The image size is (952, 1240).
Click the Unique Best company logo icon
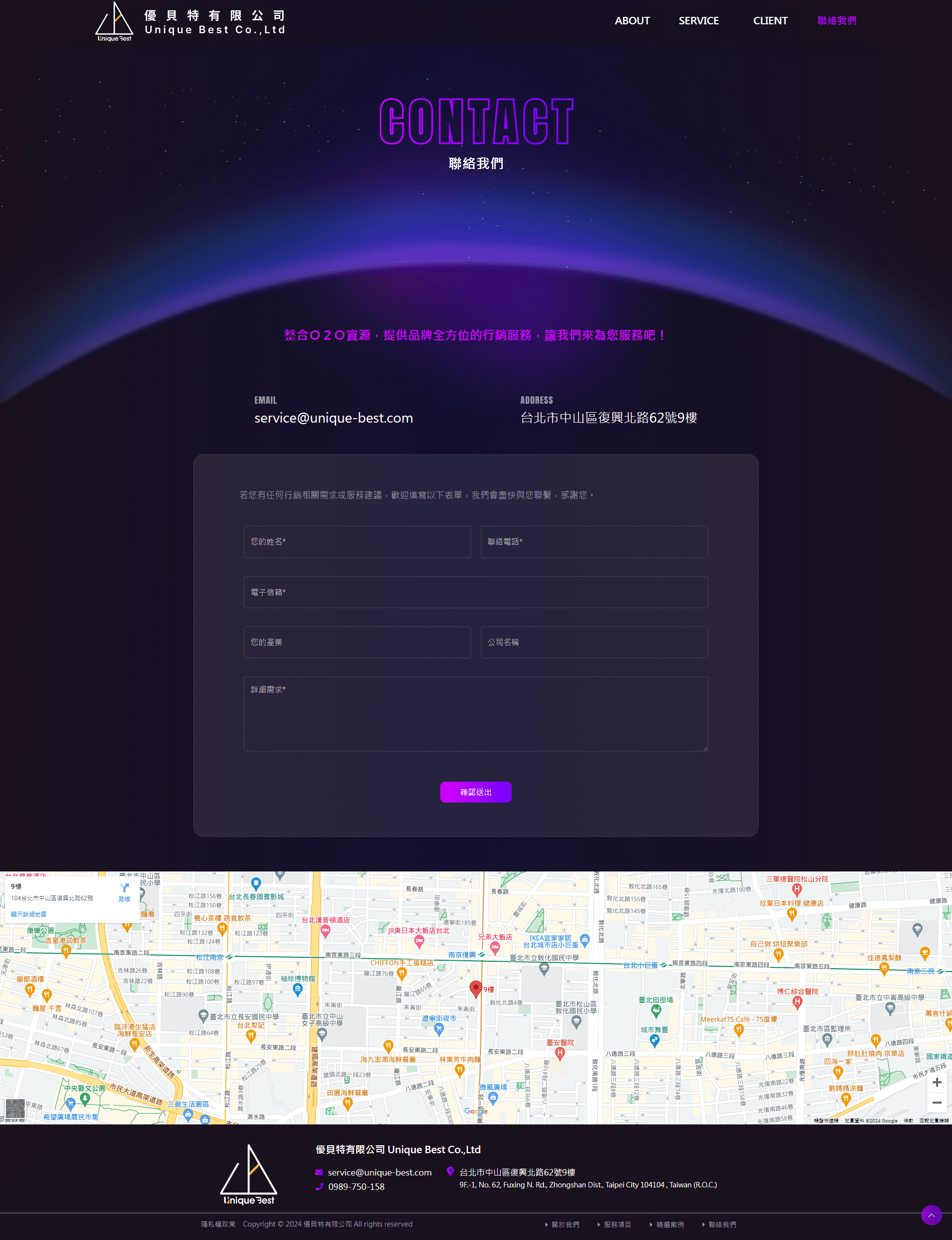click(113, 20)
